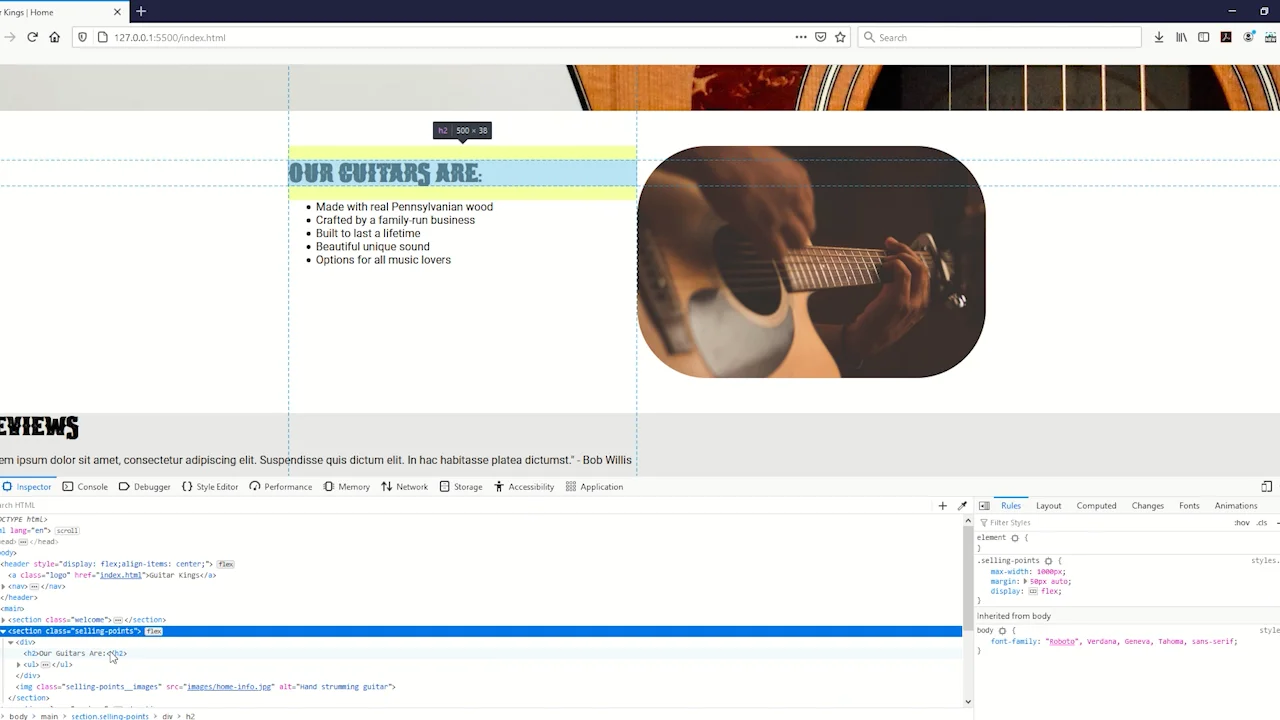Open the Debugger panel
1280x720 pixels.
(x=144, y=487)
